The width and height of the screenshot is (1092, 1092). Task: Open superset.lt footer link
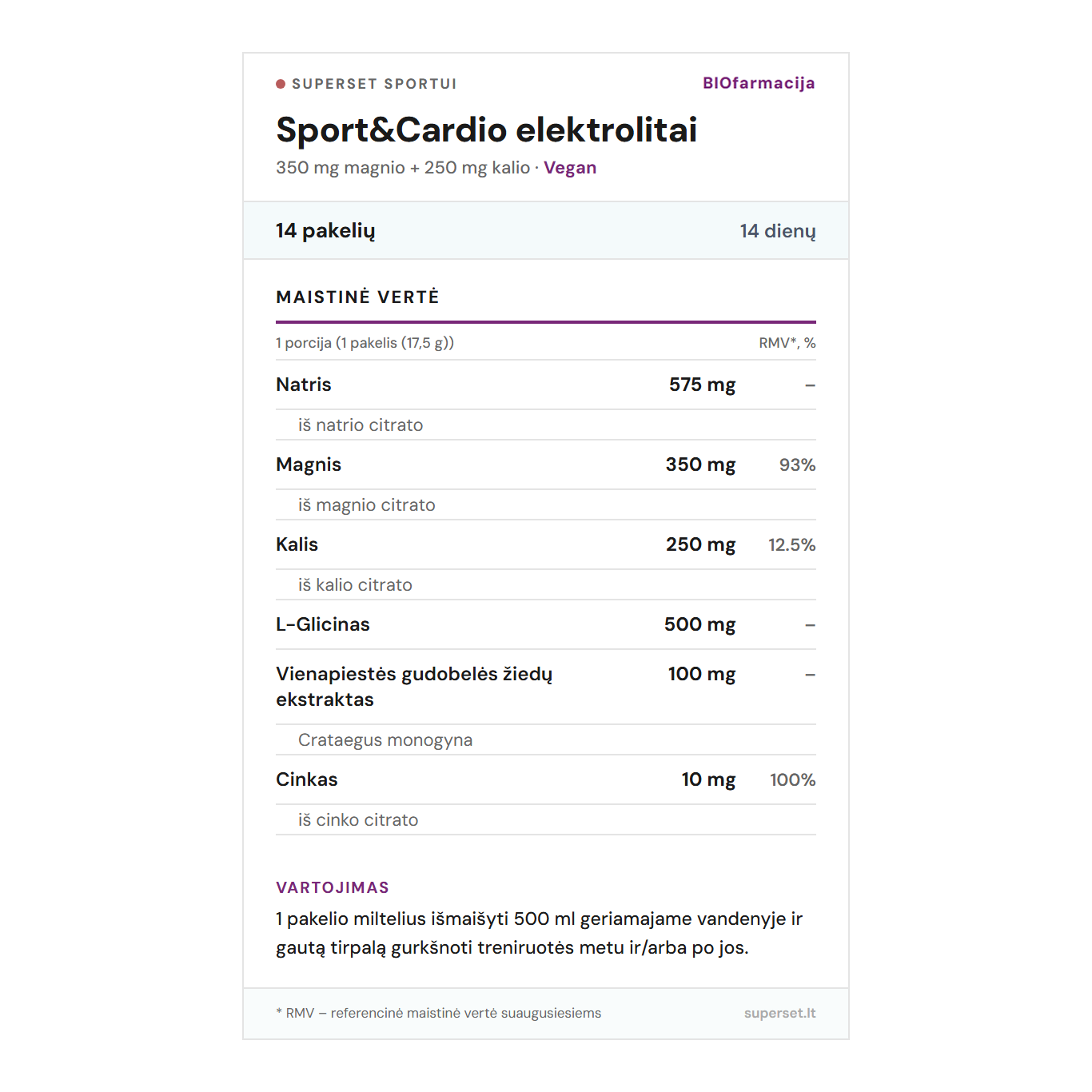(x=779, y=1013)
